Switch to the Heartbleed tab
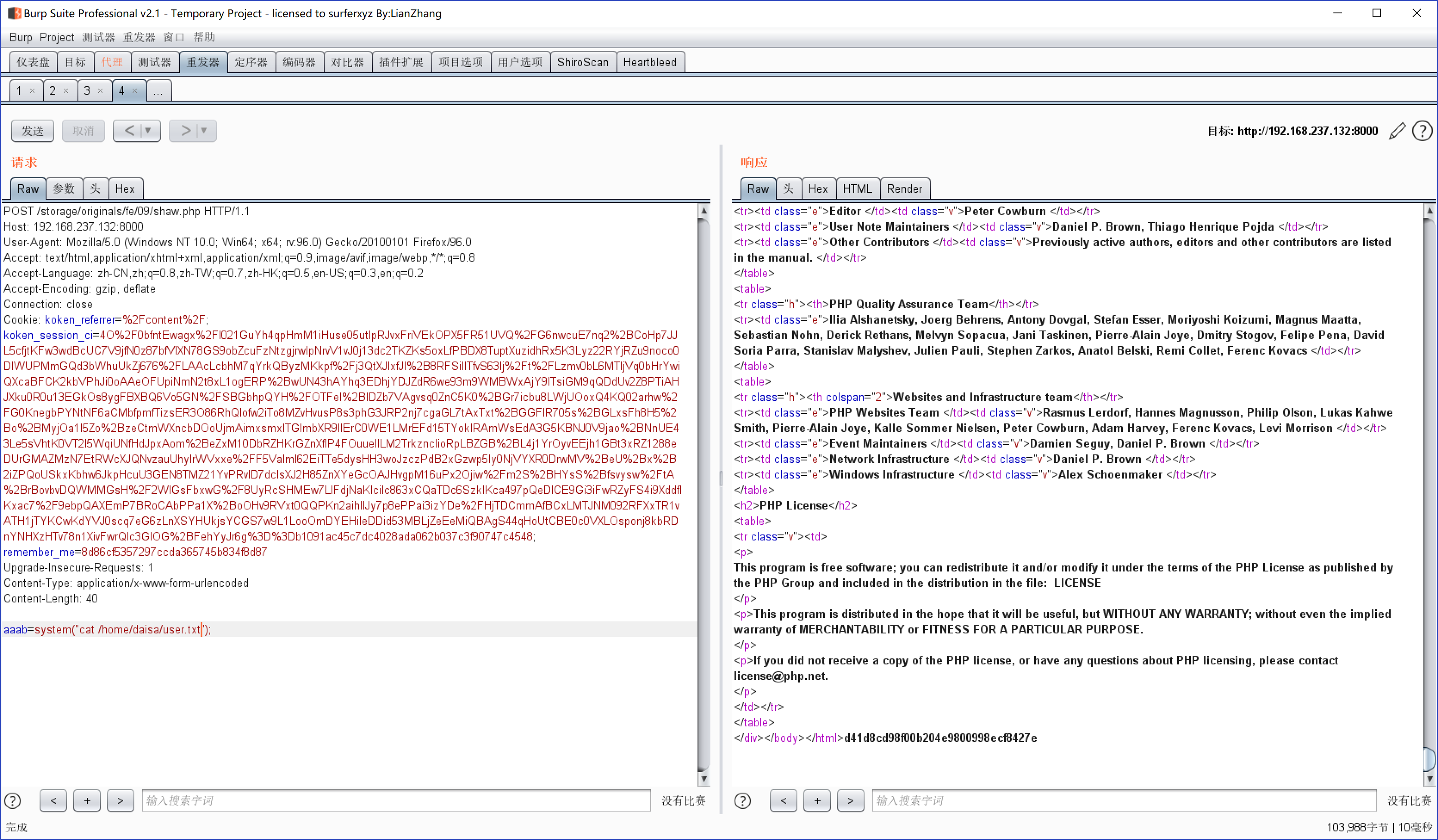This screenshot has height=840, width=1438. coord(650,62)
